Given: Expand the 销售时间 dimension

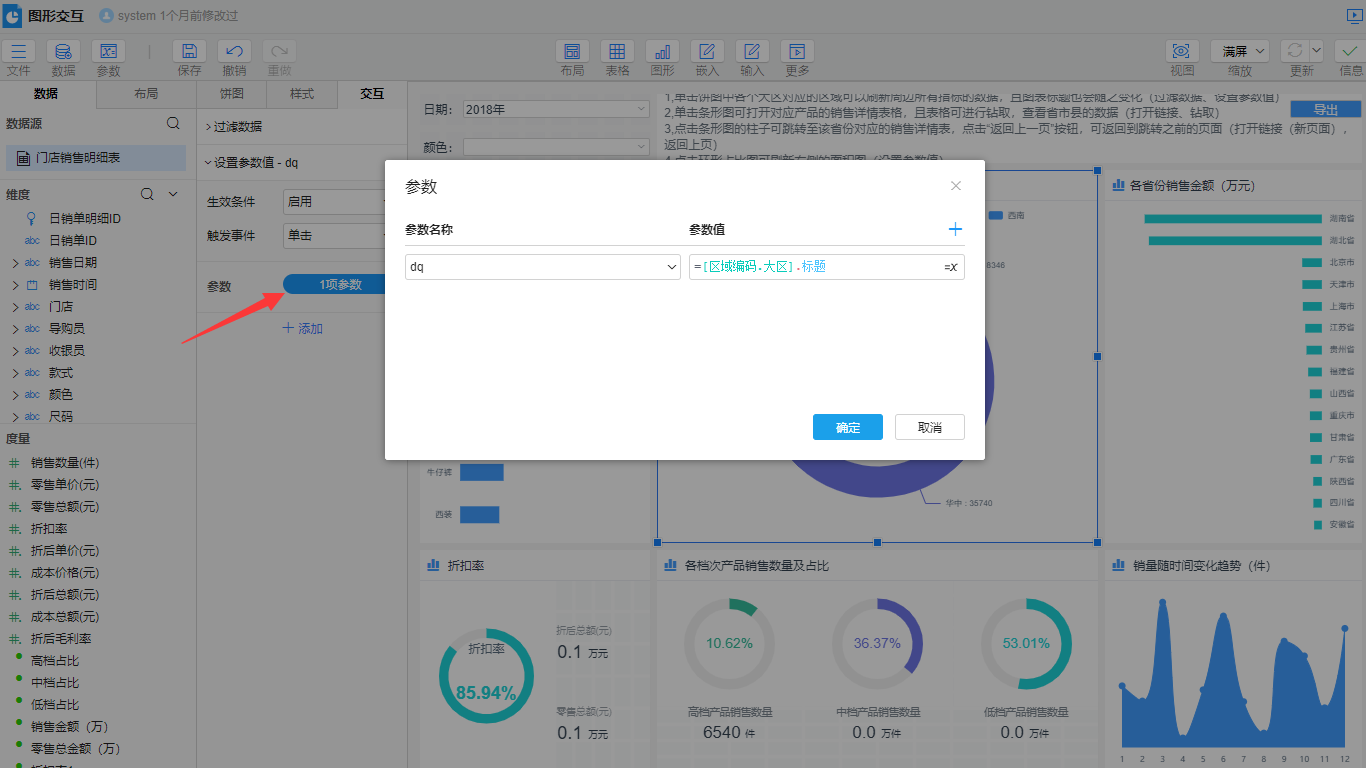Looking at the screenshot, I should tap(15, 285).
